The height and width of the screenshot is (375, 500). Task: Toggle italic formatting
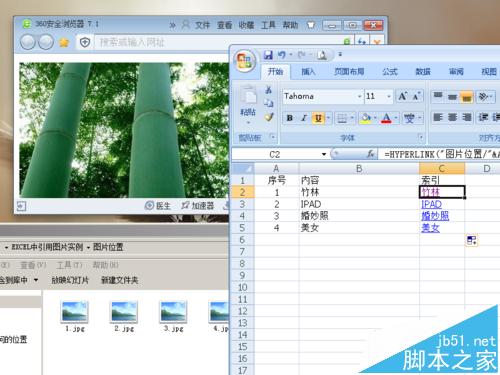(x=304, y=118)
